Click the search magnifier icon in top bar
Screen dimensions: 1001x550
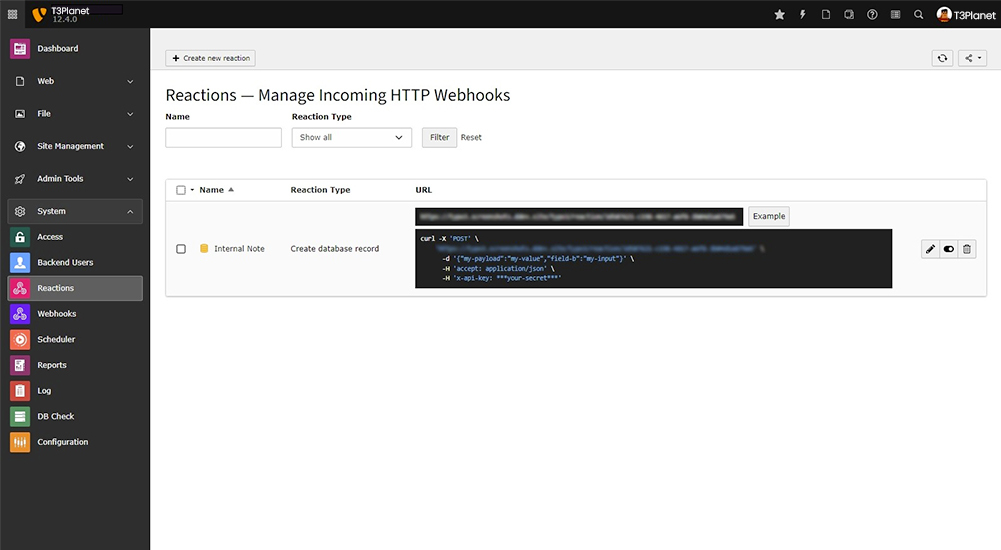tap(918, 15)
